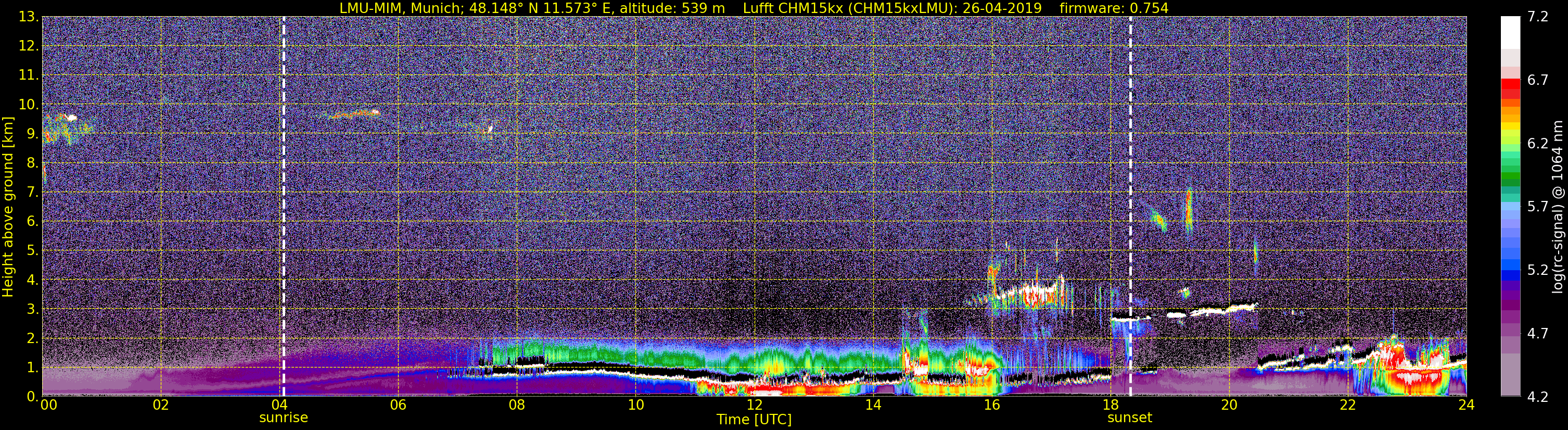The image size is (1568, 430).
Task: Select the white dashed sunset marker line
Action: tap(1130, 207)
